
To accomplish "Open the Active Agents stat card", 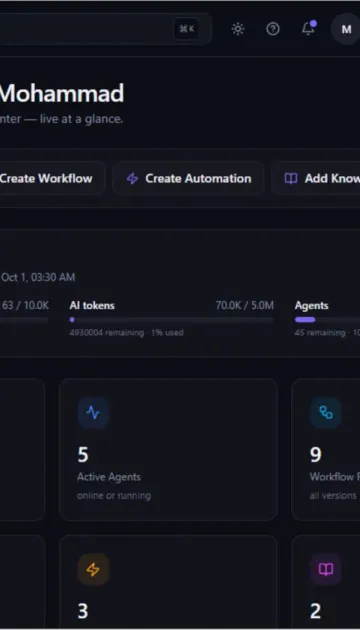I will 168,450.
